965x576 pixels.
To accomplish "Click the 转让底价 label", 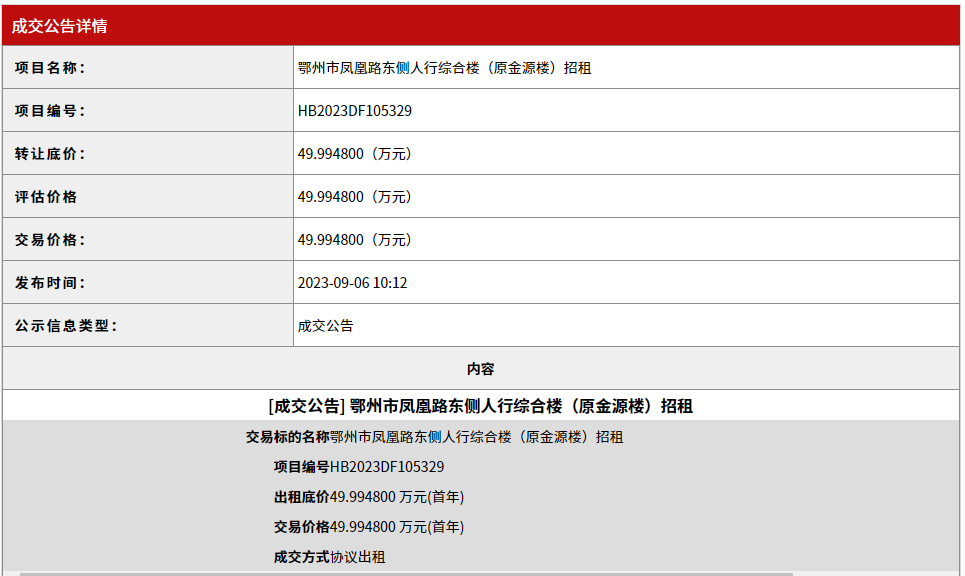I will pos(49,154).
